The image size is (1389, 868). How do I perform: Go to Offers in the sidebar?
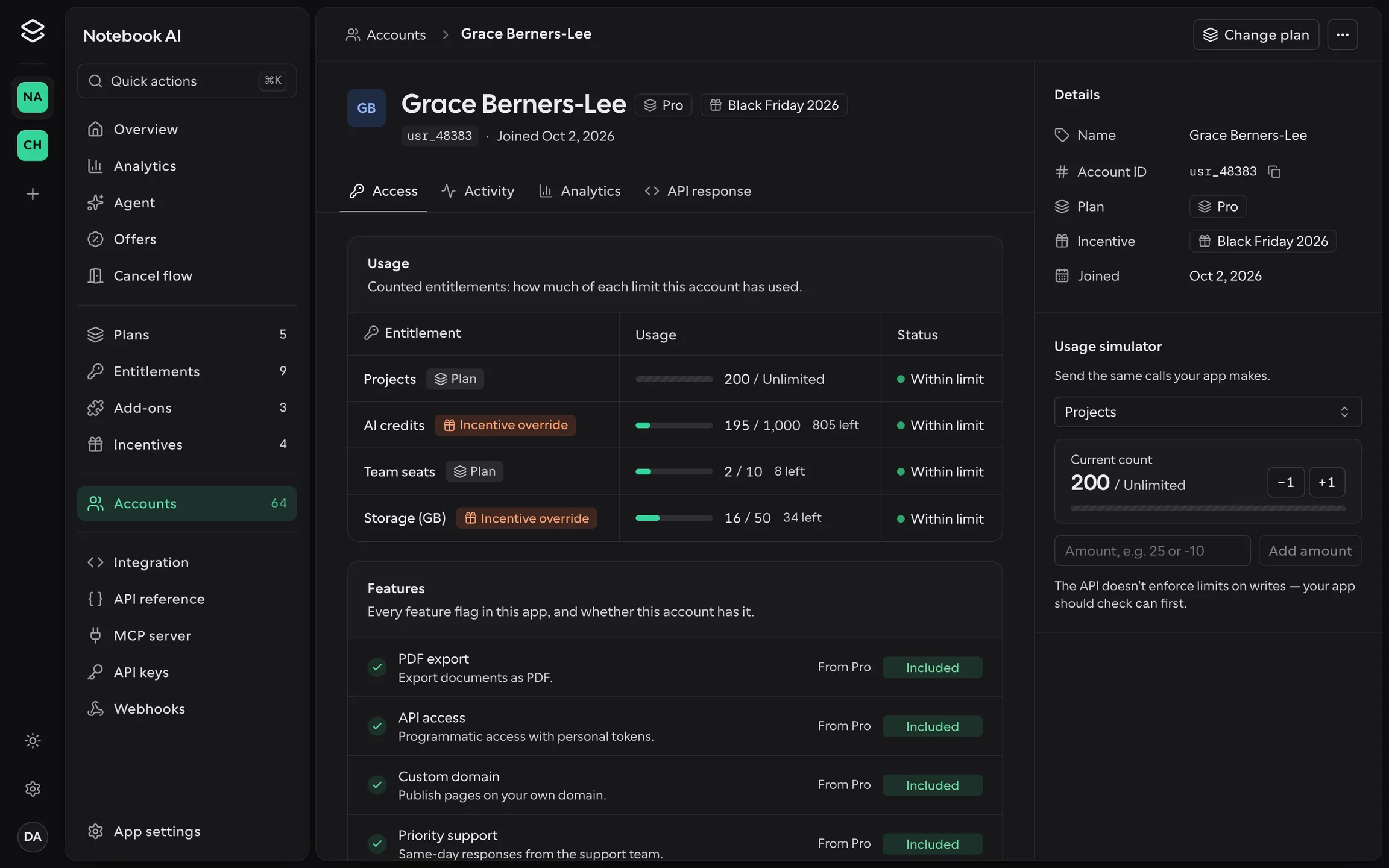[187, 239]
